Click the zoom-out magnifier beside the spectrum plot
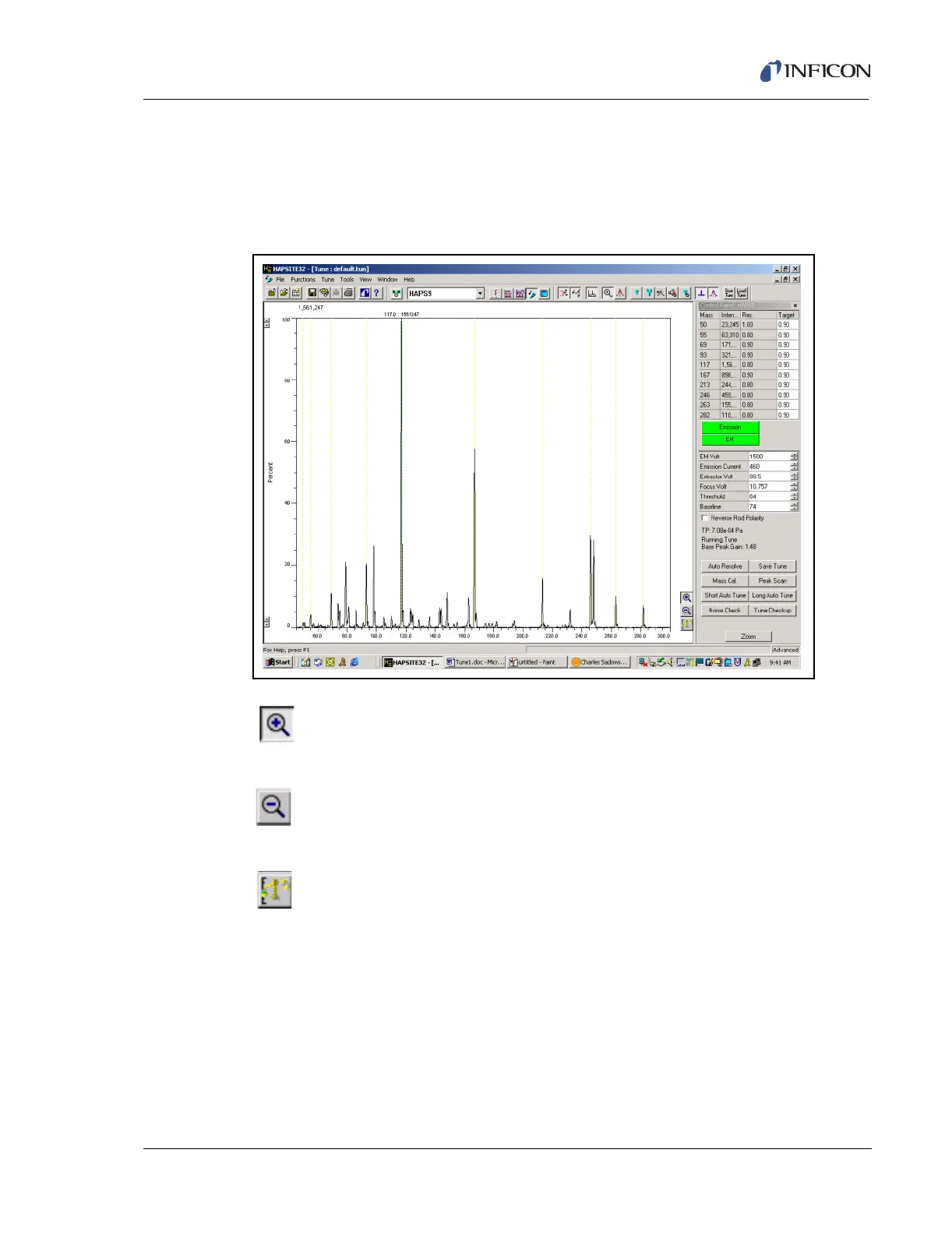This screenshot has width=952, height=1234. click(x=686, y=611)
